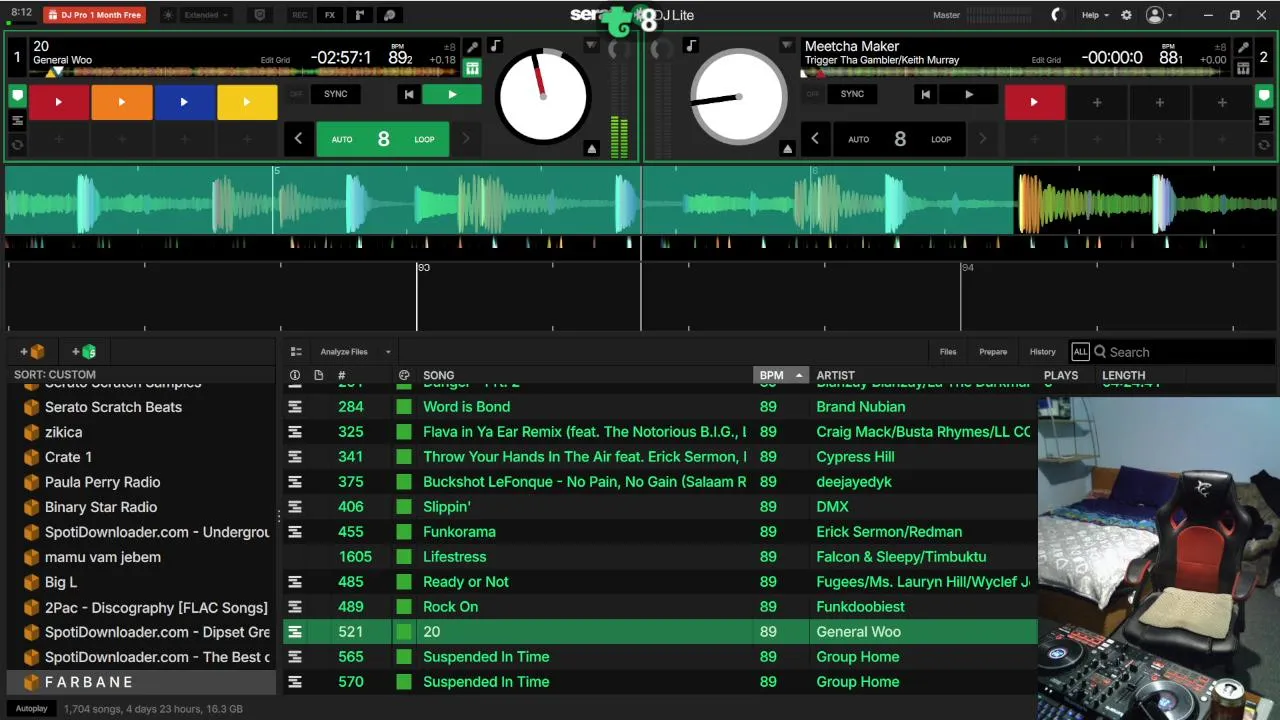Halve deck 2 loop size with left arrow

[815, 139]
